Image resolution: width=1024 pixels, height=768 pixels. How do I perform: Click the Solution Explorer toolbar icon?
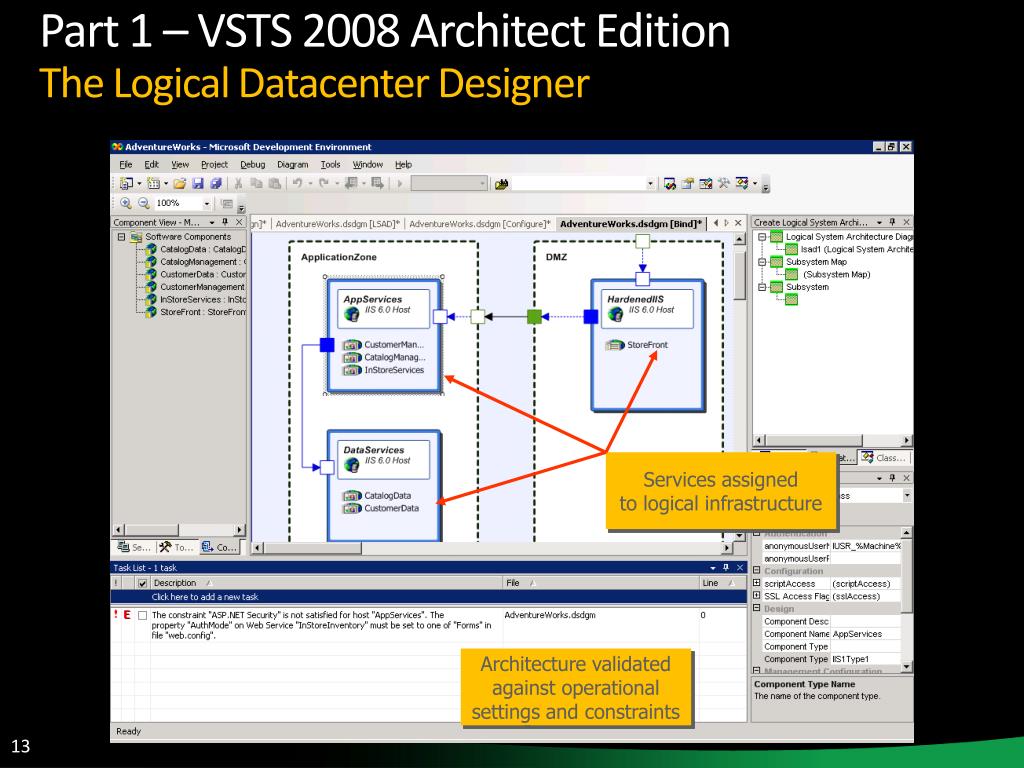point(669,184)
